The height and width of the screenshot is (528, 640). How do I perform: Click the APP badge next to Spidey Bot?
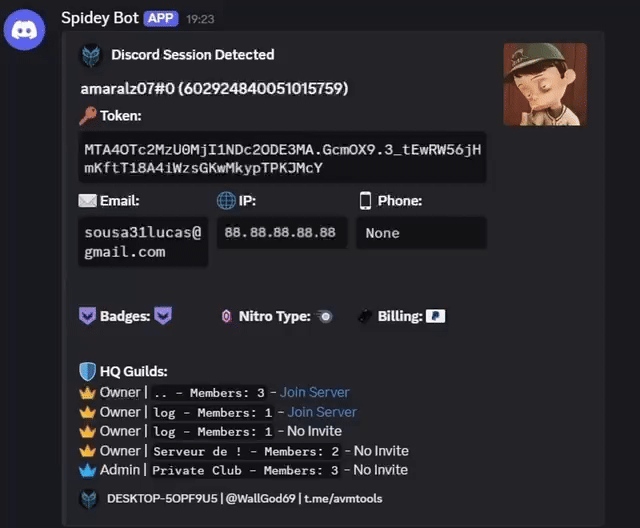162,18
